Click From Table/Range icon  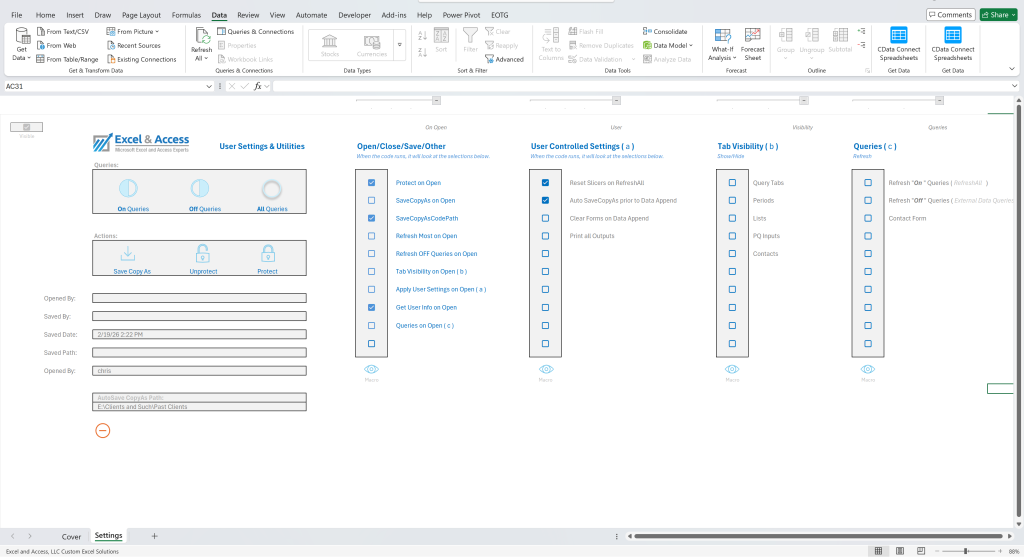point(40,59)
